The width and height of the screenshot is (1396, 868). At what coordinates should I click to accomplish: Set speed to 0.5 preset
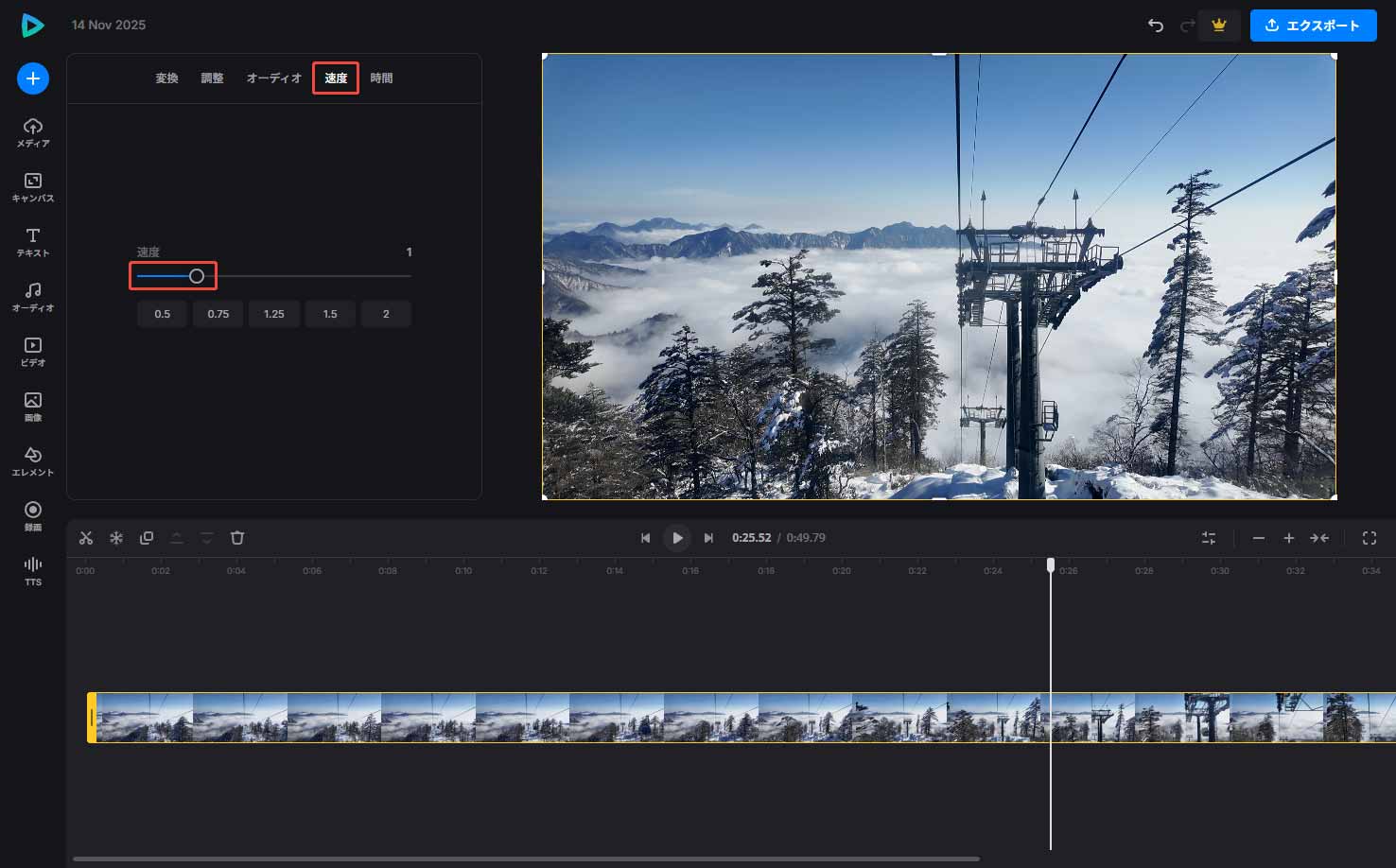(x=163, y=314)
